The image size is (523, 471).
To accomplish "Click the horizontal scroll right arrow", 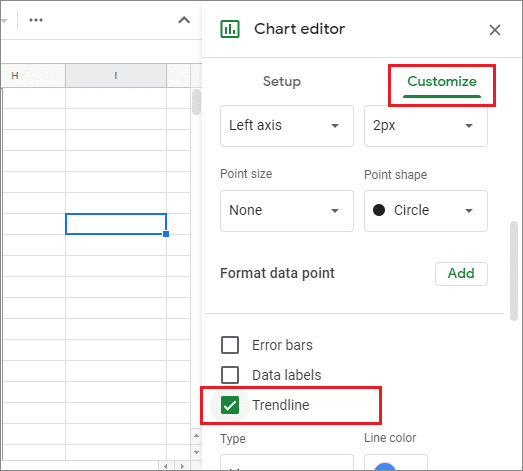I will tap(182, 466).
